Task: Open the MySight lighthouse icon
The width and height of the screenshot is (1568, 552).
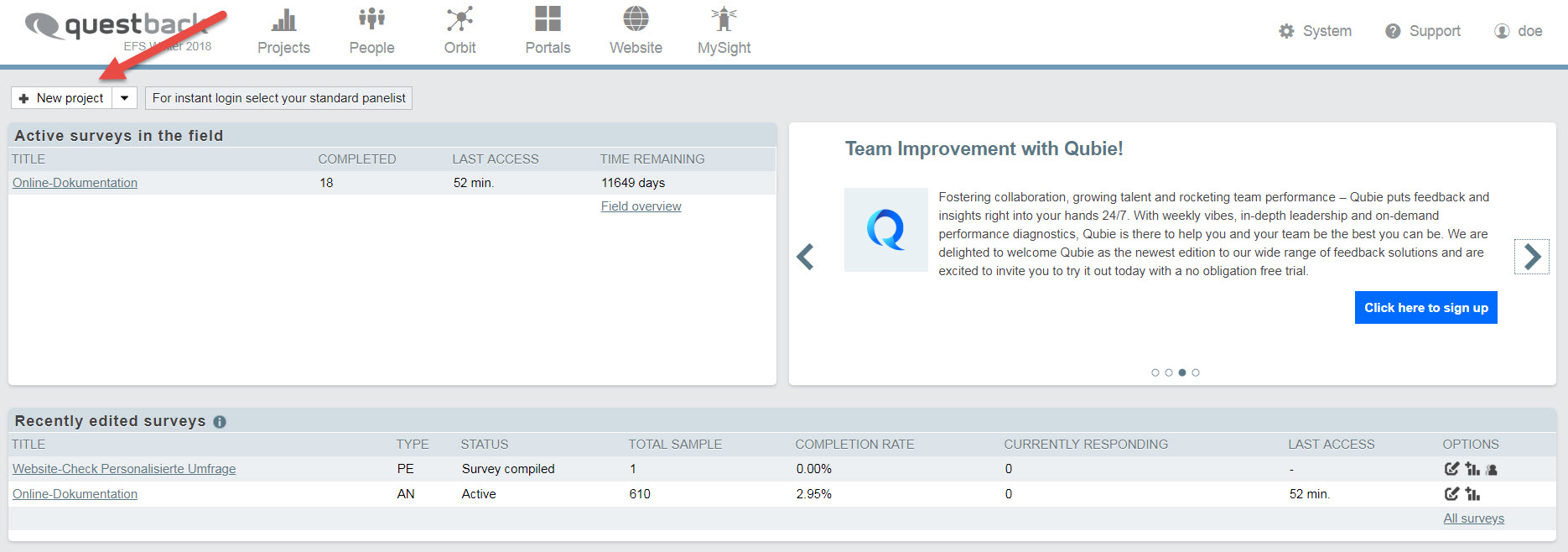Action: pyautogui.click(x=724, y=19)
